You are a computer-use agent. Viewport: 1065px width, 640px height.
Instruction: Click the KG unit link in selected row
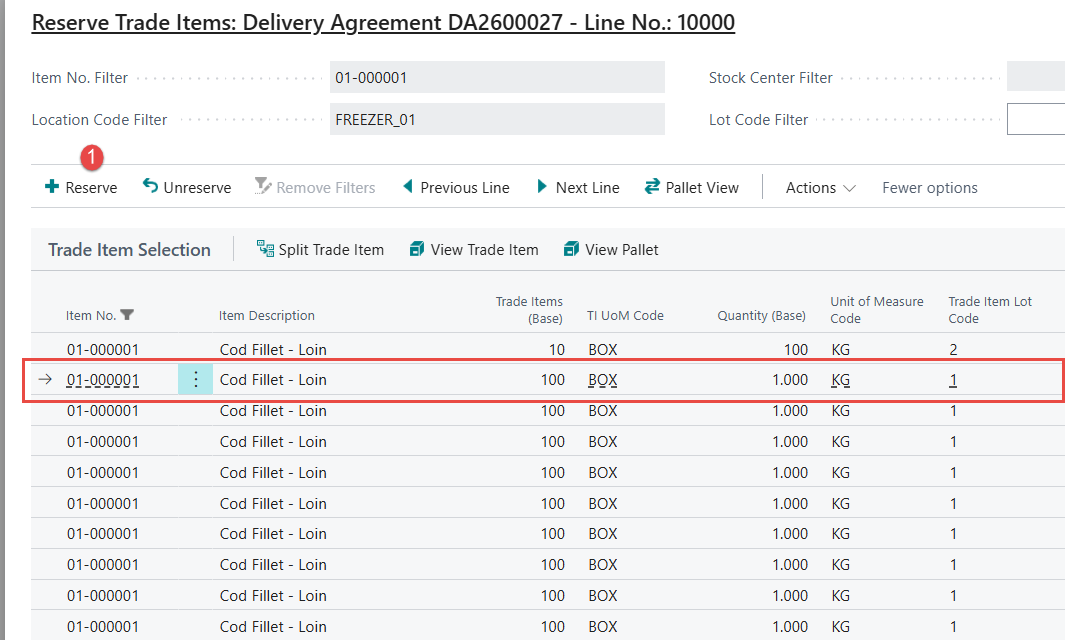(x=841, y=380)
